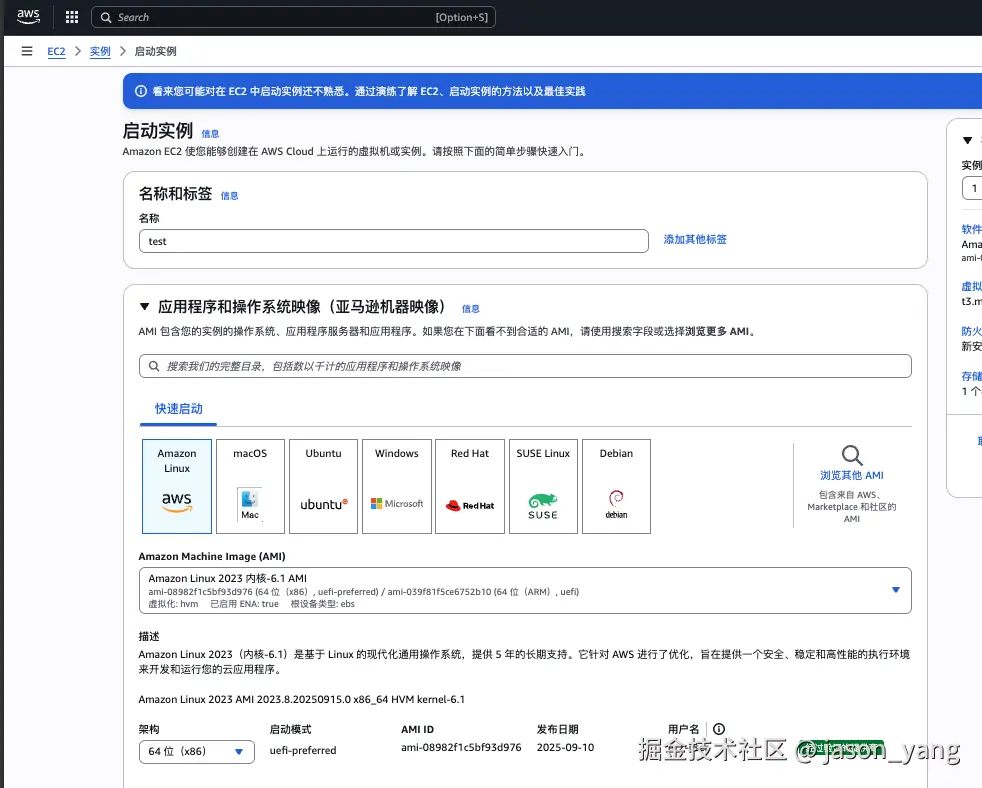
Task: Click the uefi-preferred boot mode value
Action: coord(303,750)
